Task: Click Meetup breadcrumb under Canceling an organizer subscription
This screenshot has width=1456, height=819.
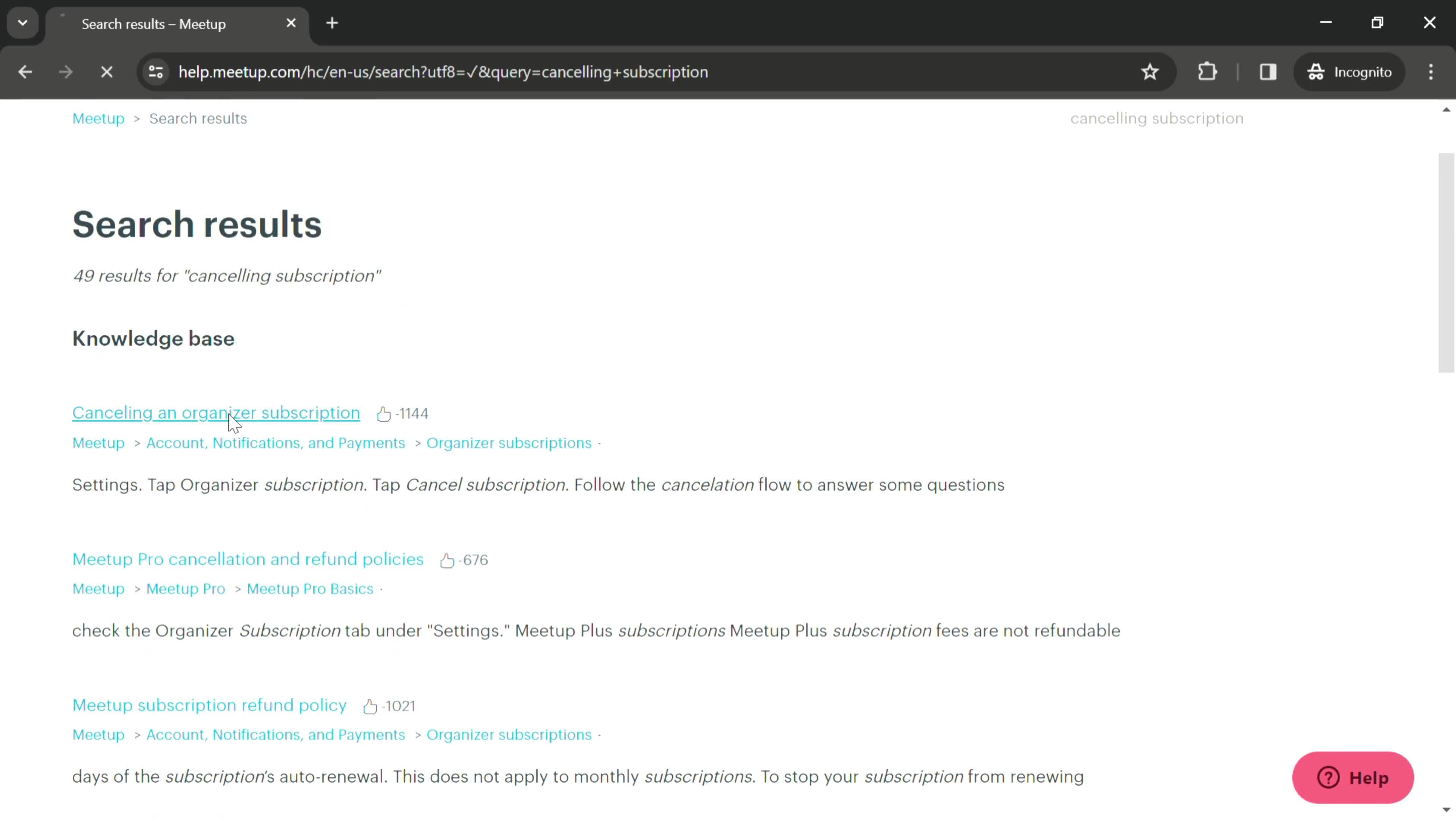Action: (x=98, y=443)
